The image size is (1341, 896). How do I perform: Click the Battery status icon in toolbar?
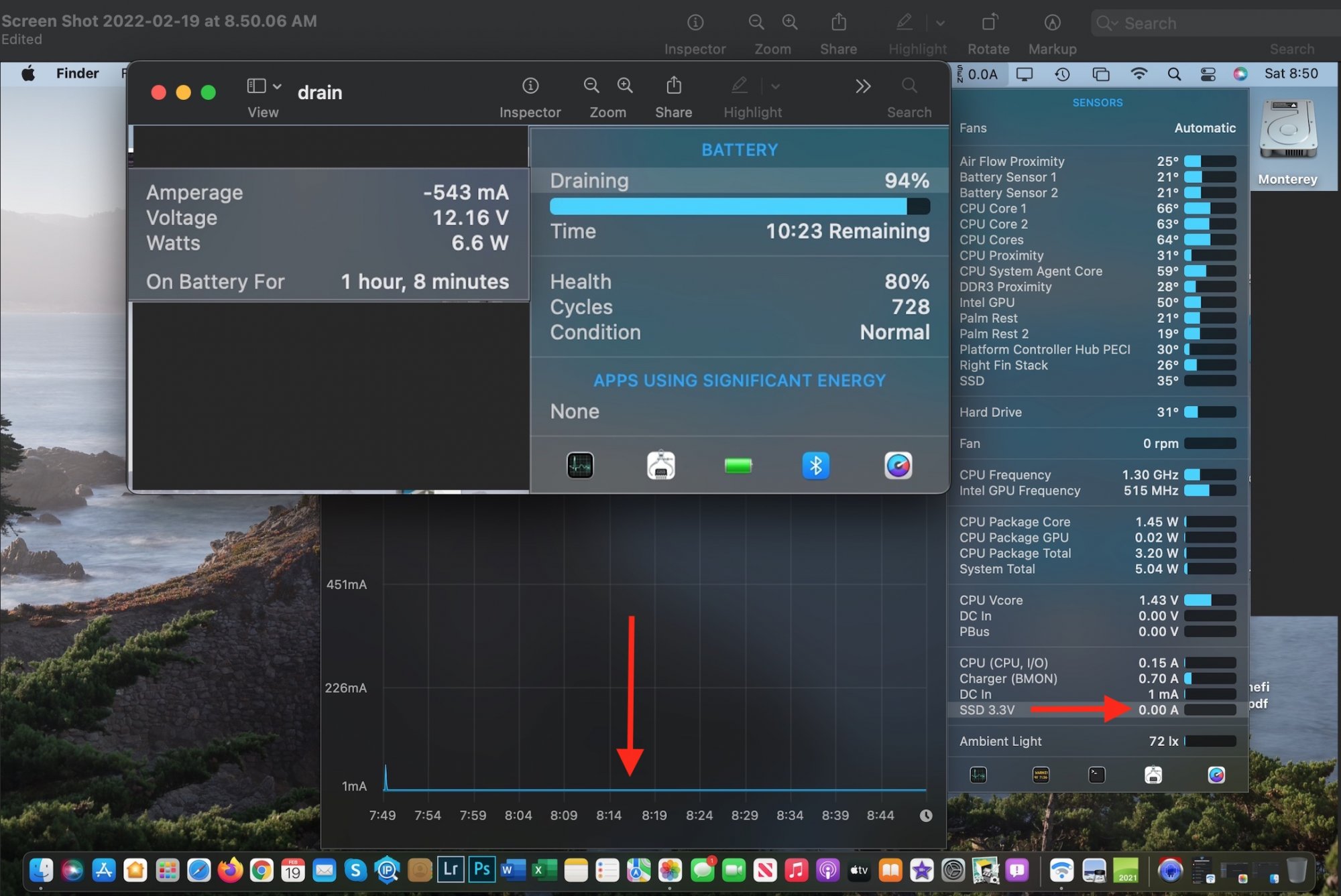pyautogui.click(x=737, y=464)
